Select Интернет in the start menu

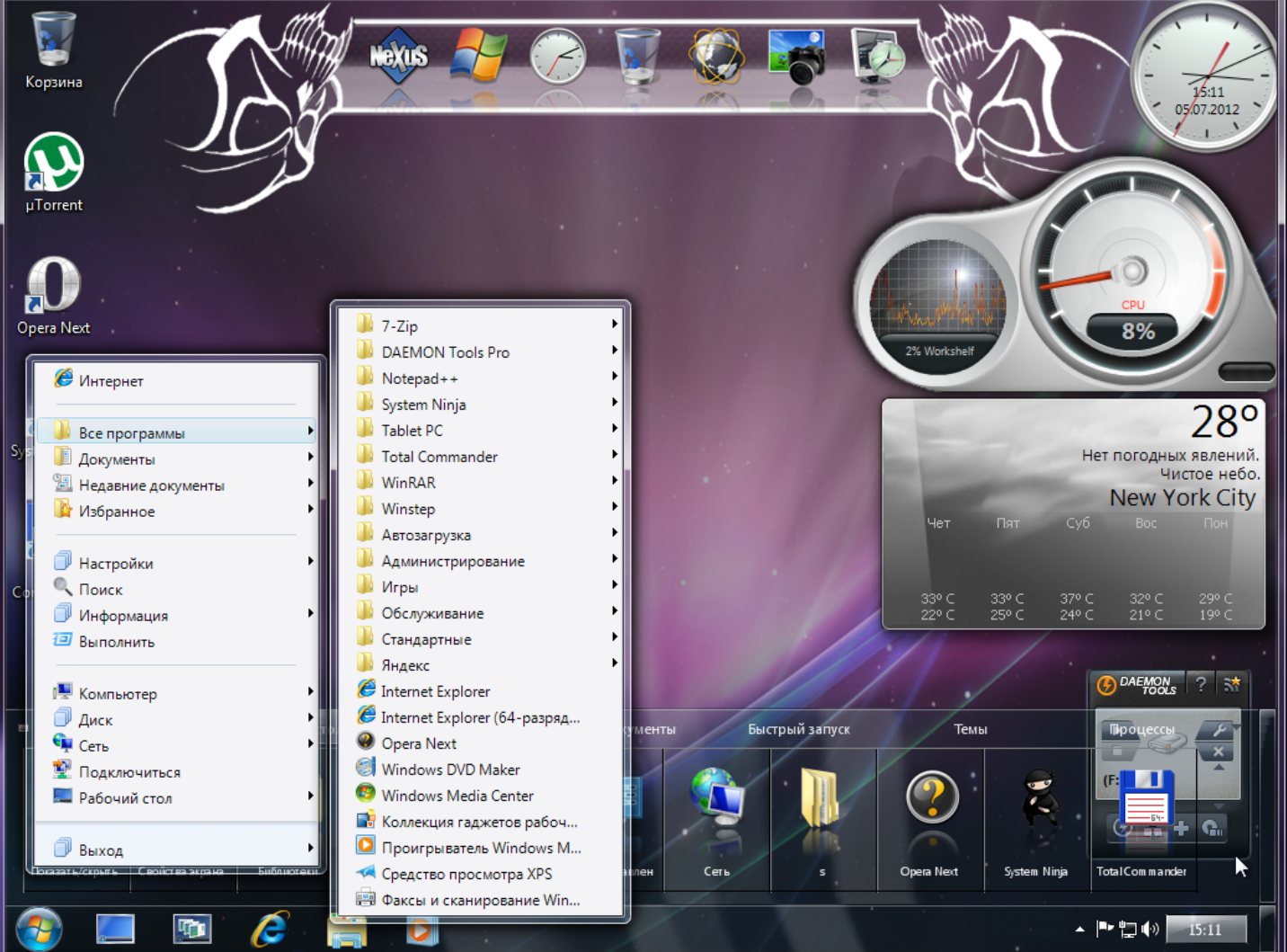177,380
